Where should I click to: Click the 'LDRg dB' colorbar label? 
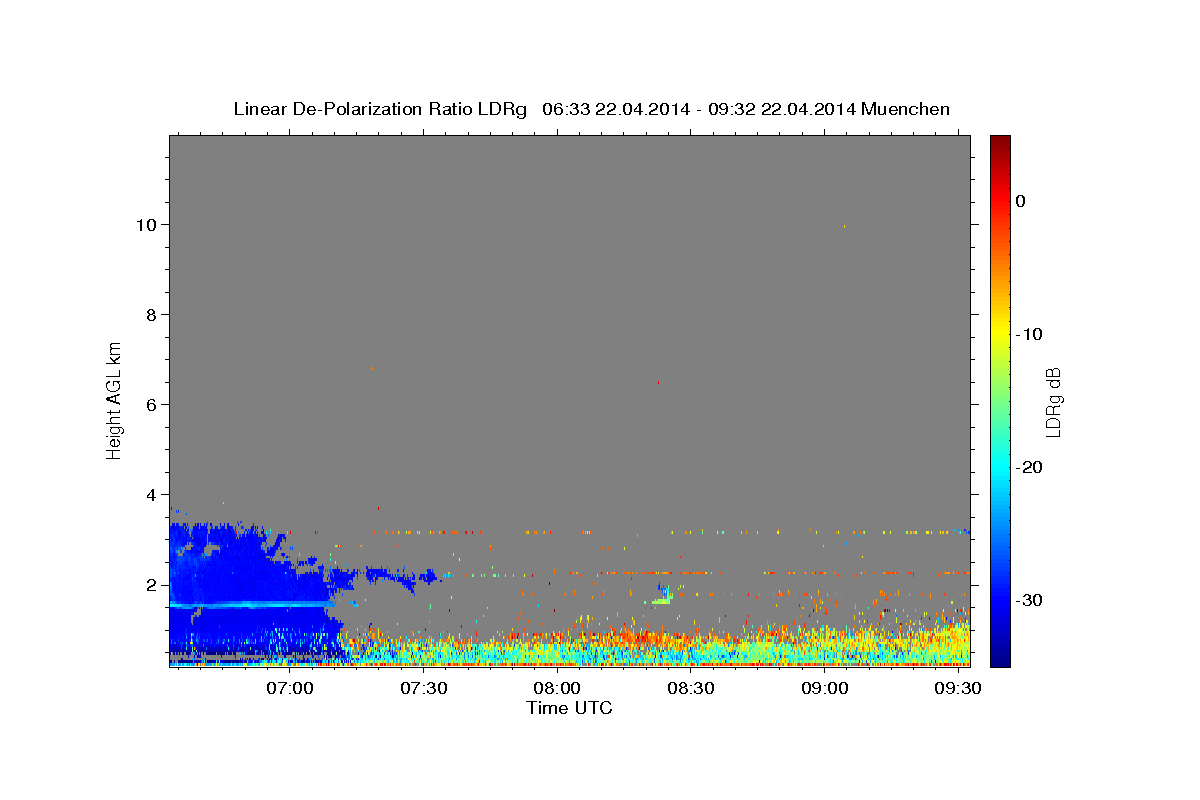[x=1052, y=402]
